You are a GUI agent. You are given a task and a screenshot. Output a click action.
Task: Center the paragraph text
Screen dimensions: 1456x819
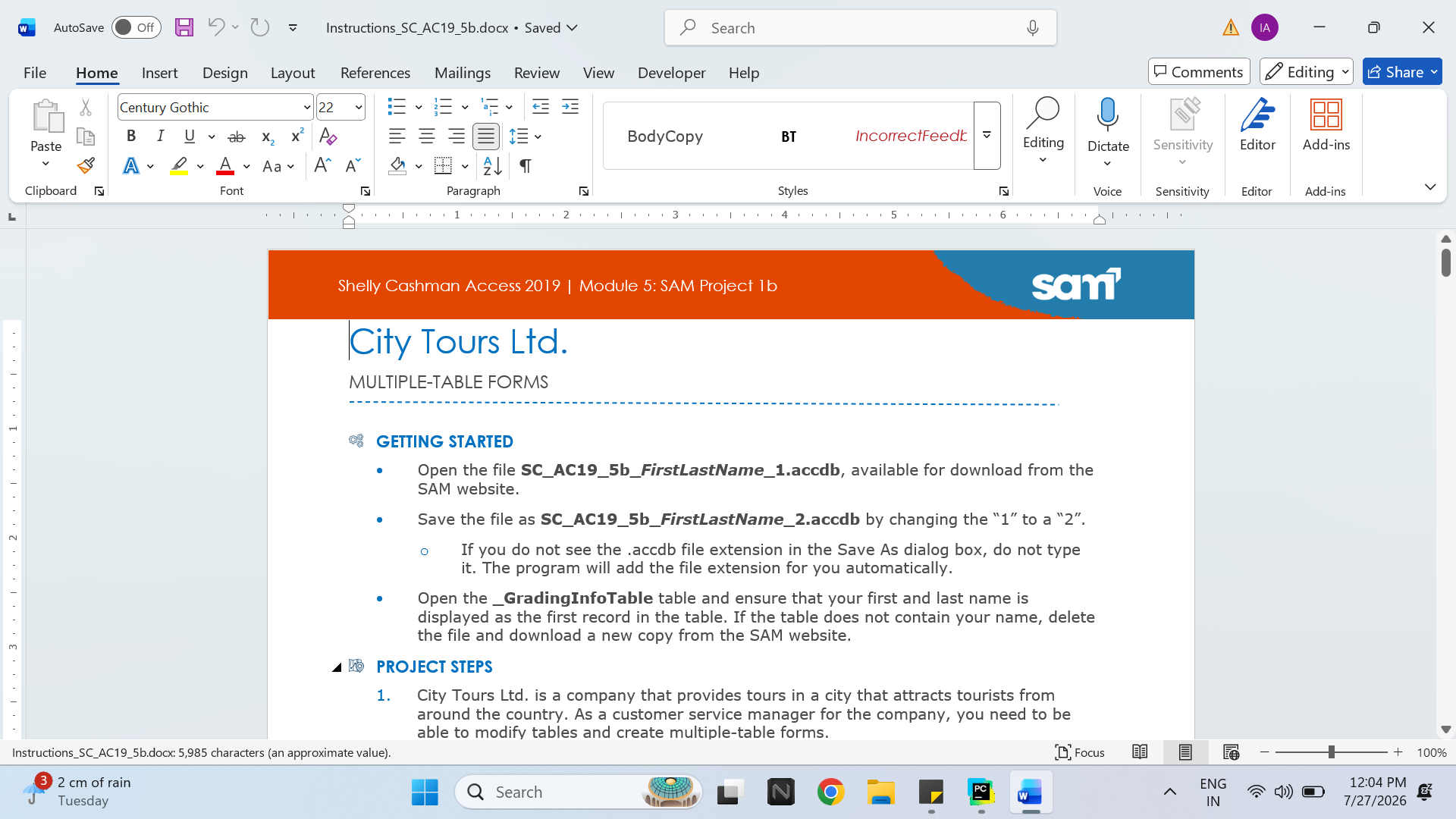pyautogui.click(x=427, y=136)
